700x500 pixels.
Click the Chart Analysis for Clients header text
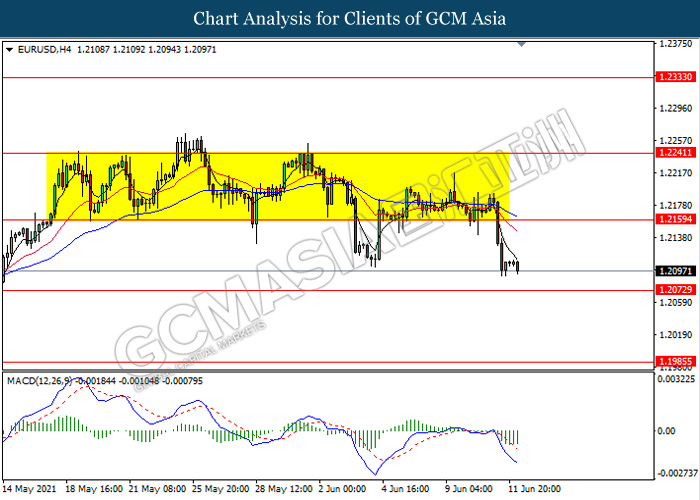[x=350, y=19]
